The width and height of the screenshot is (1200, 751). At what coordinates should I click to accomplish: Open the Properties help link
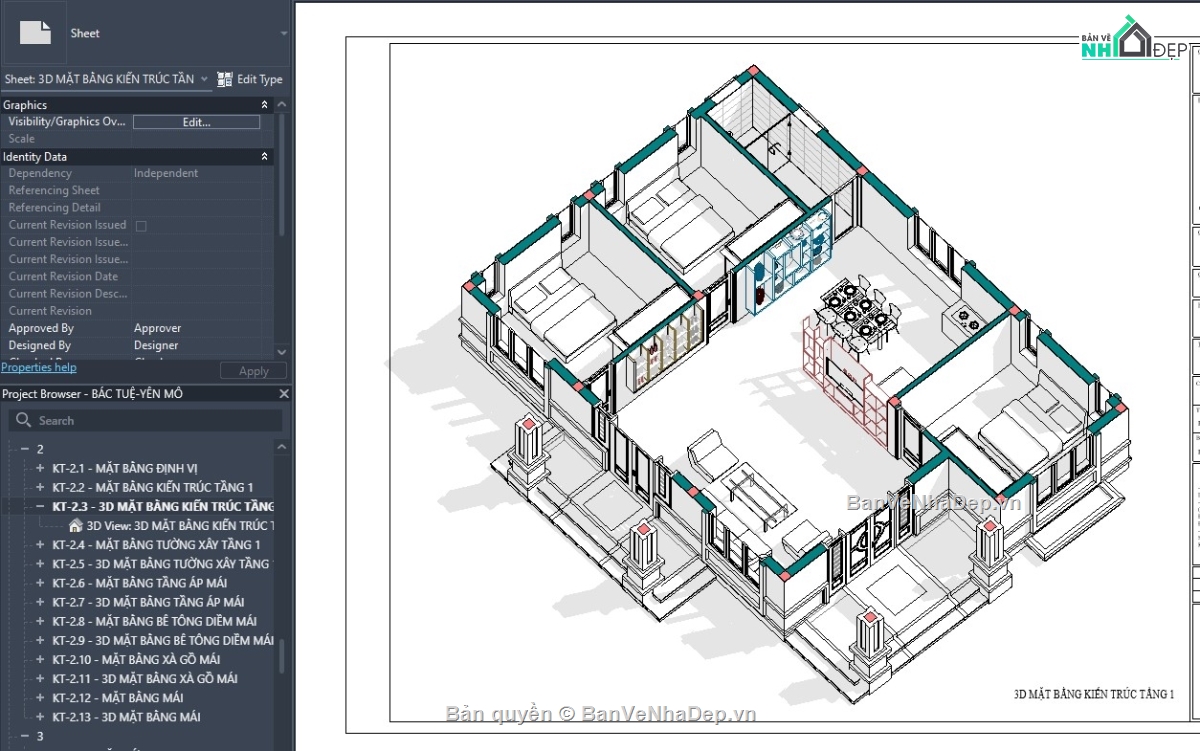click(x=39, y=367)
